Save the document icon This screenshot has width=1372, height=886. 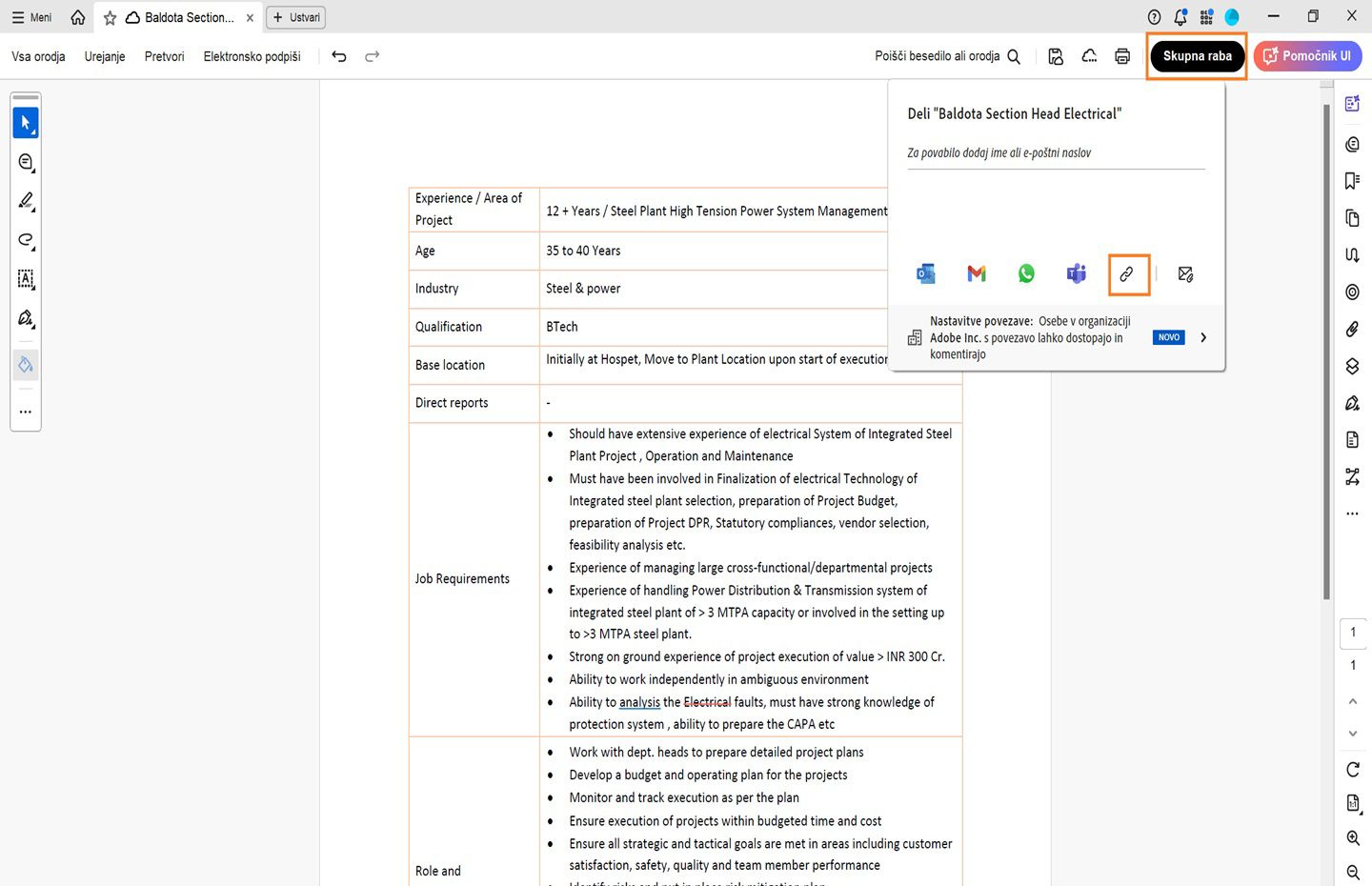point(1056,56)
